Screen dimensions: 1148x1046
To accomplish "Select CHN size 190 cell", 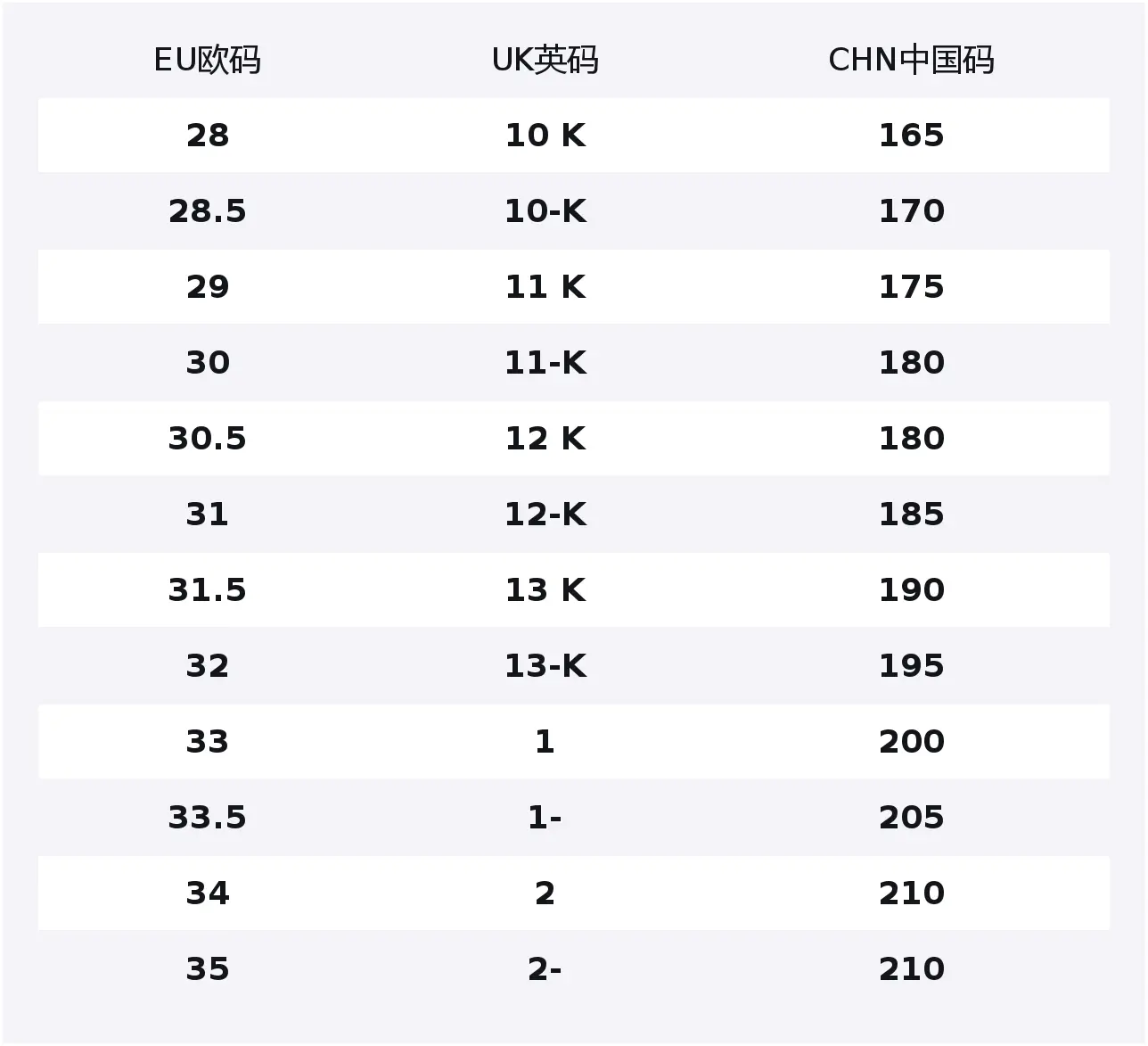I will [x=911, y=590].
